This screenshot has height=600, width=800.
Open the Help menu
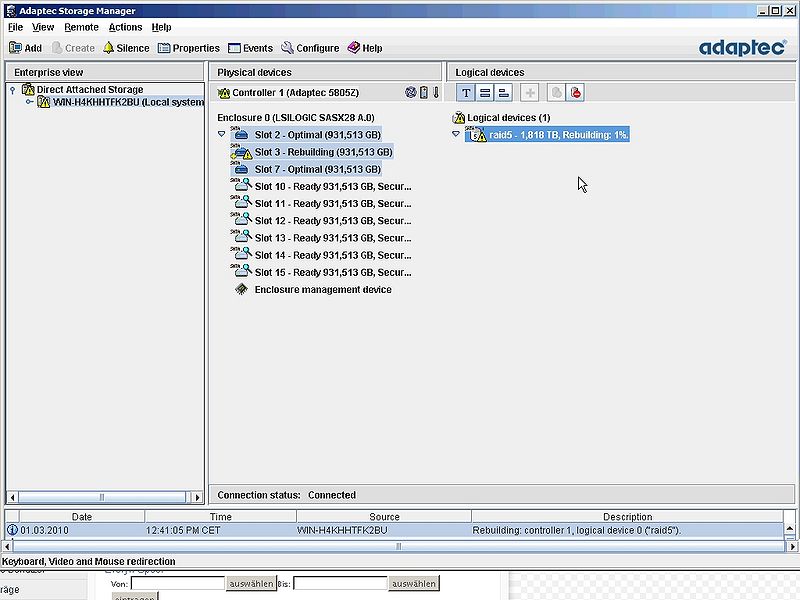pos(161,27)
